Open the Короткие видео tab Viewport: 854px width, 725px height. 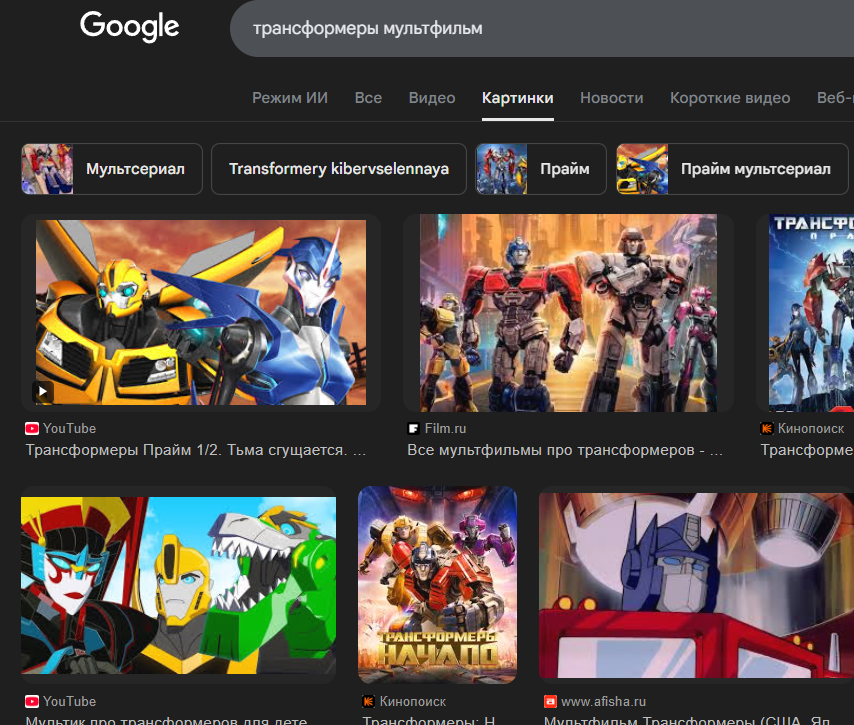click(x=730, y=98)
